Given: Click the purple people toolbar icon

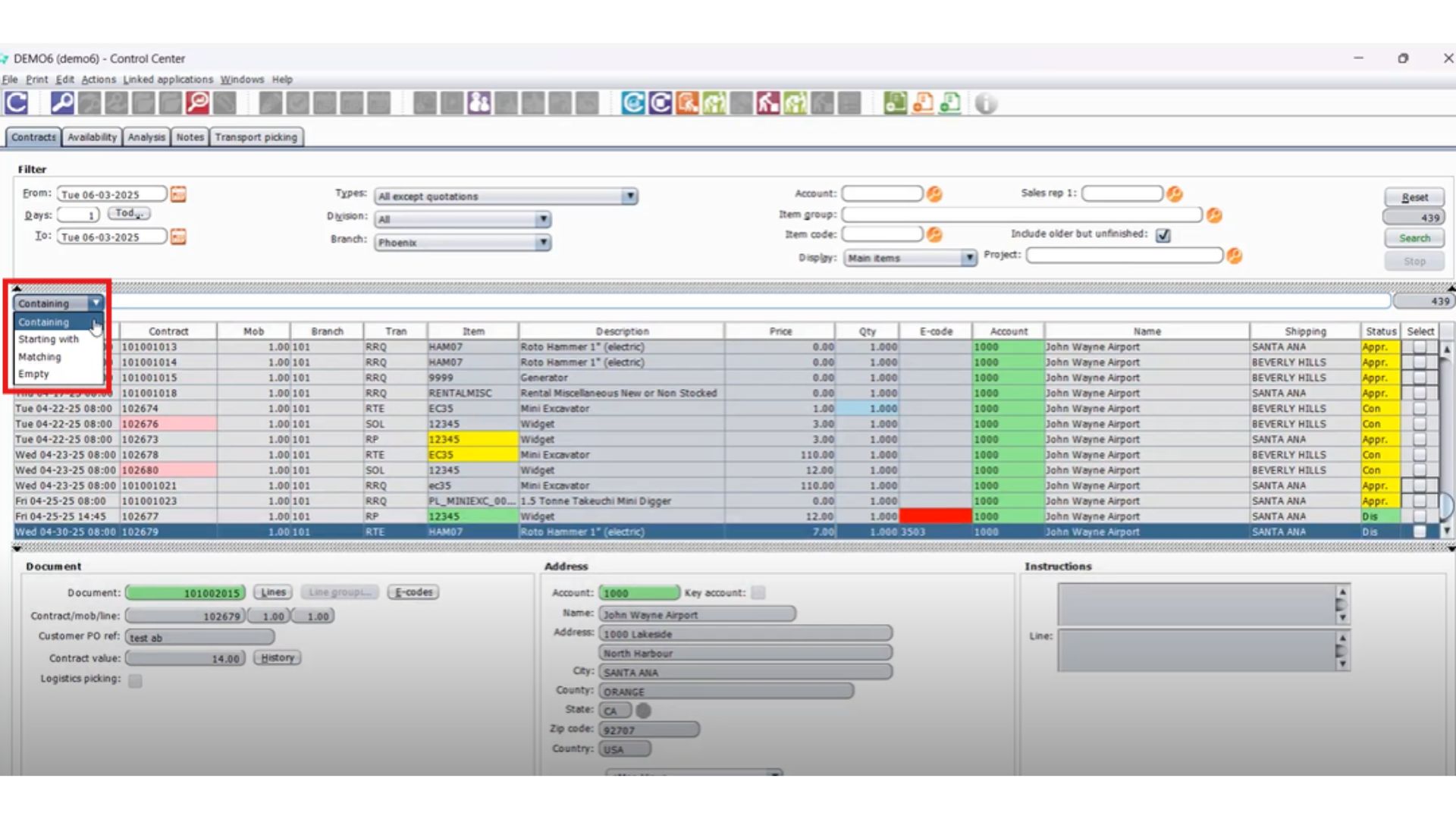Looking at the screenshot, I should tap(479, 102).
